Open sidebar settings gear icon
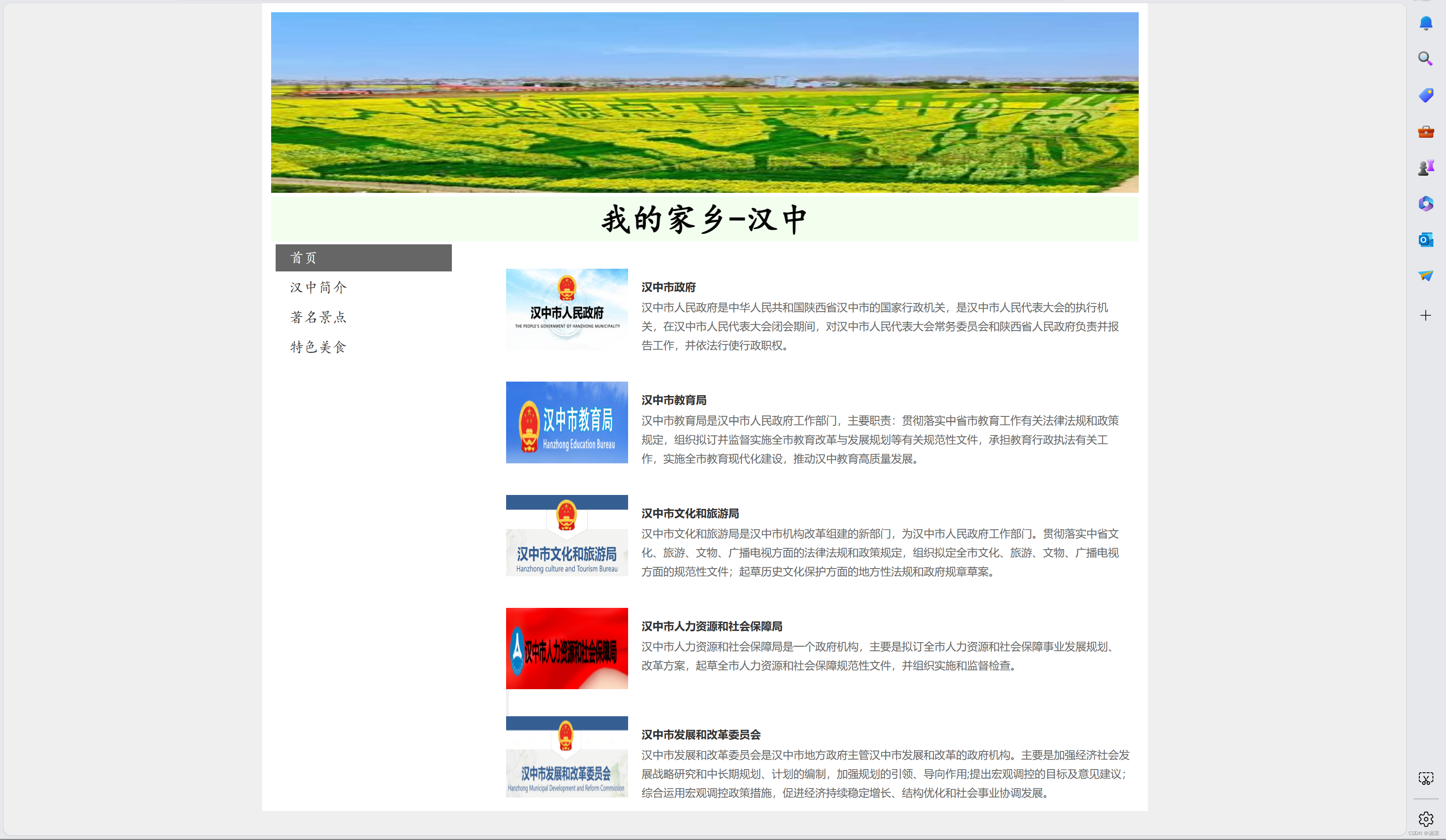 [1425, 818]
